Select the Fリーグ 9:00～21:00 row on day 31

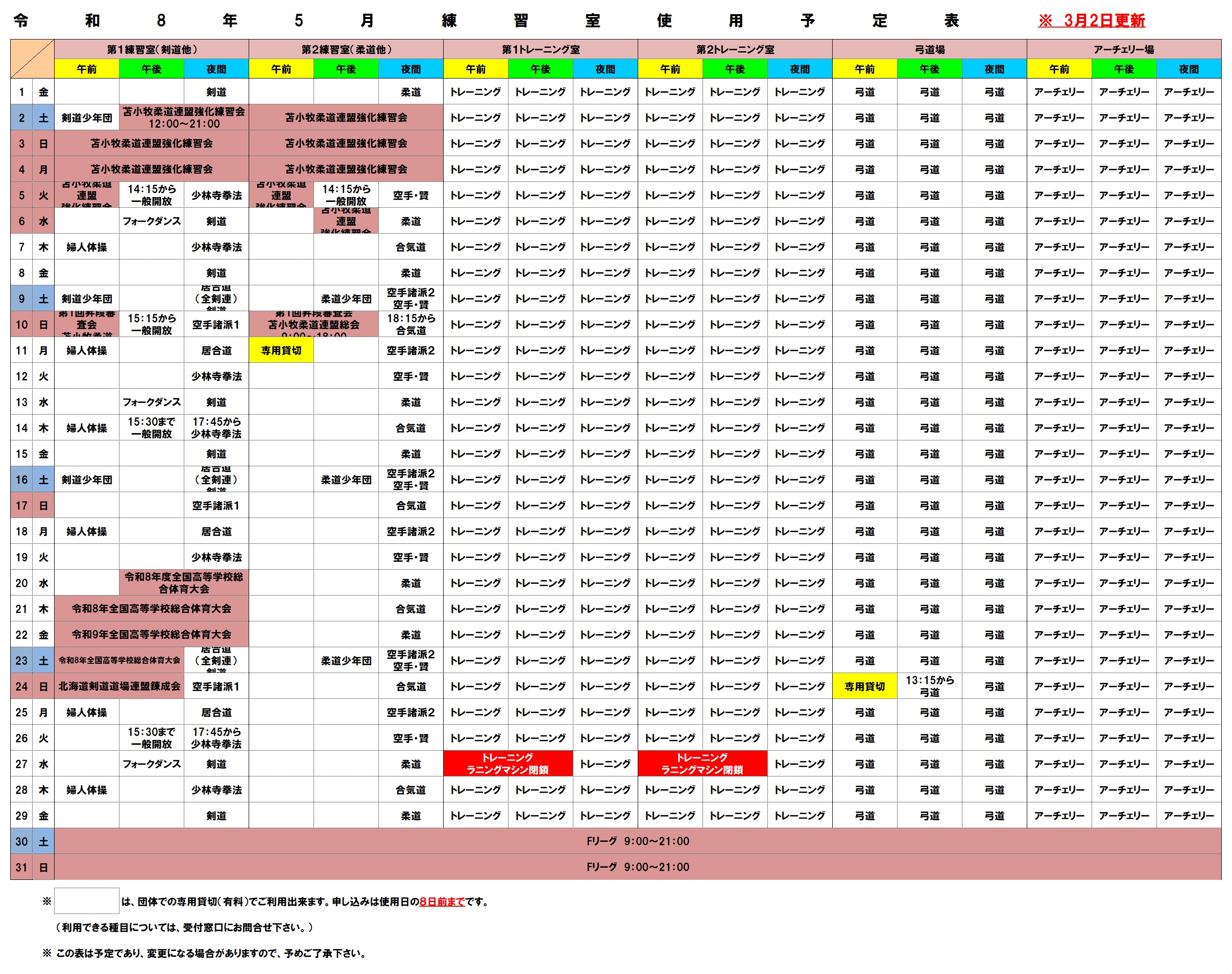(x=637, y=867)
